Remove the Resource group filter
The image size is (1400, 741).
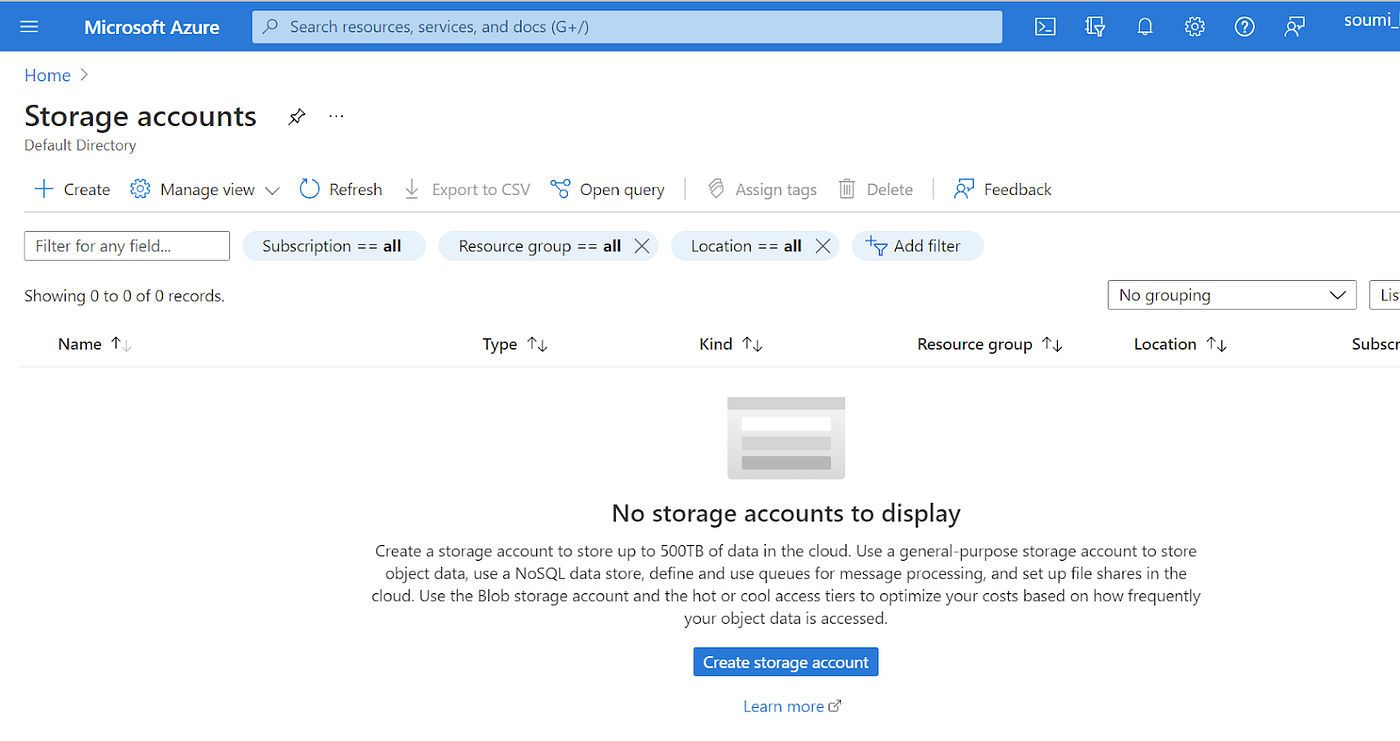(642, 245)
